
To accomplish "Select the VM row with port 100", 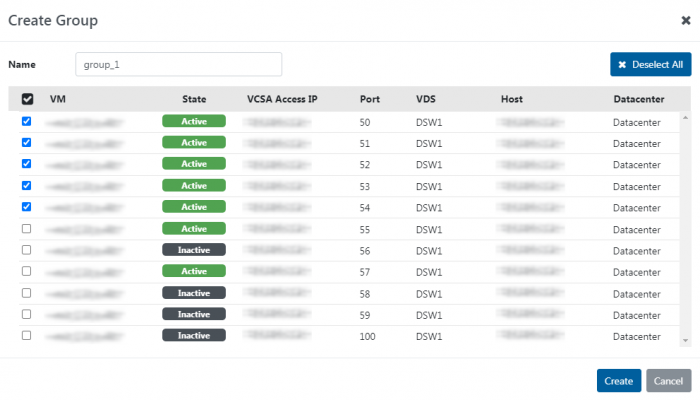I will pos(27,335).
